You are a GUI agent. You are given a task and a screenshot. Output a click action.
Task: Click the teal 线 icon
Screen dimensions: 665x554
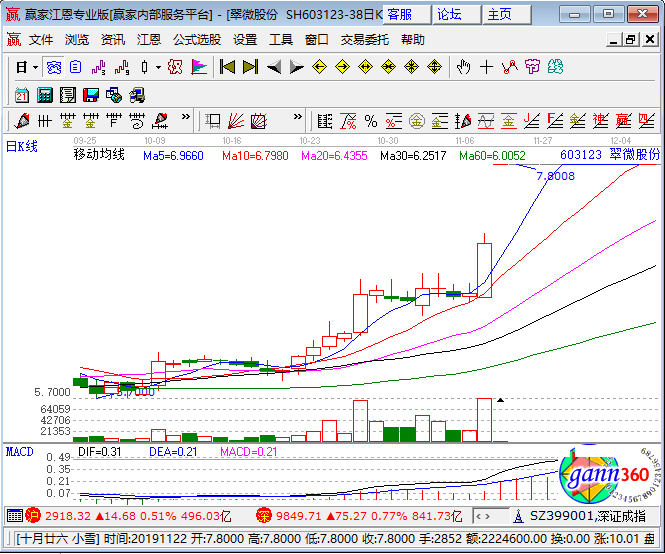pyautogui.click(x=555, y=67)
